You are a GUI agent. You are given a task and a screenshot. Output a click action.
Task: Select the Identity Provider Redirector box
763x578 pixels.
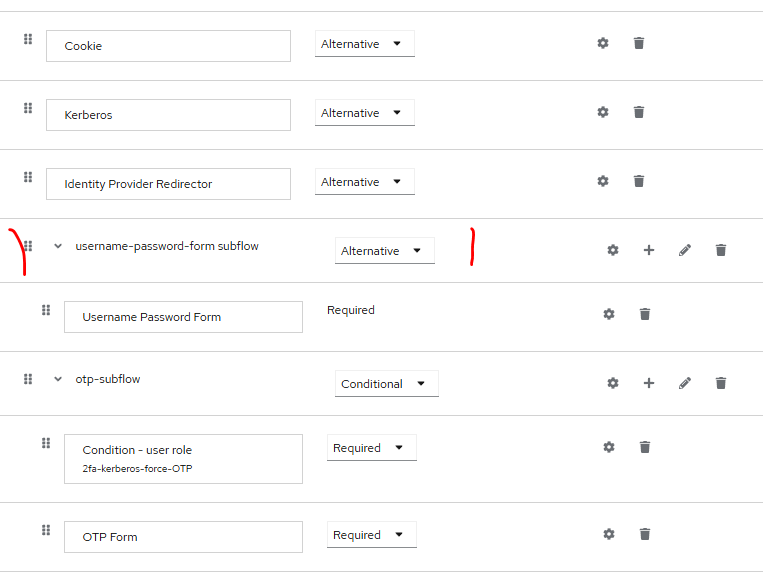(x=168, y=184)
